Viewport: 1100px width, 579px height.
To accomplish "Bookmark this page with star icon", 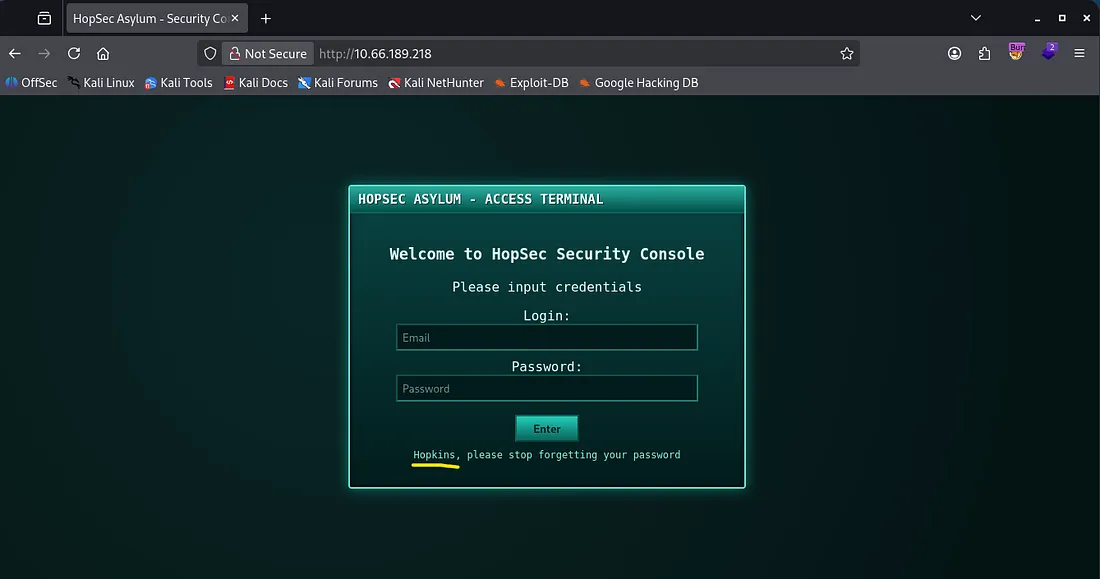I will coord(847,54).
